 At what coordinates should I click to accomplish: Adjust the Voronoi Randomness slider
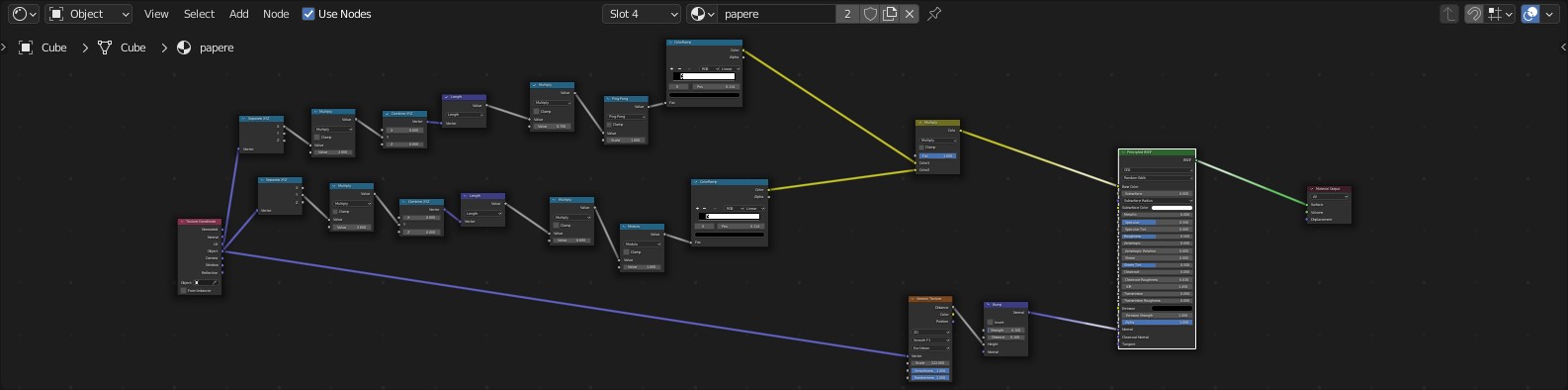pyautogui.click(x=930, y=377)
